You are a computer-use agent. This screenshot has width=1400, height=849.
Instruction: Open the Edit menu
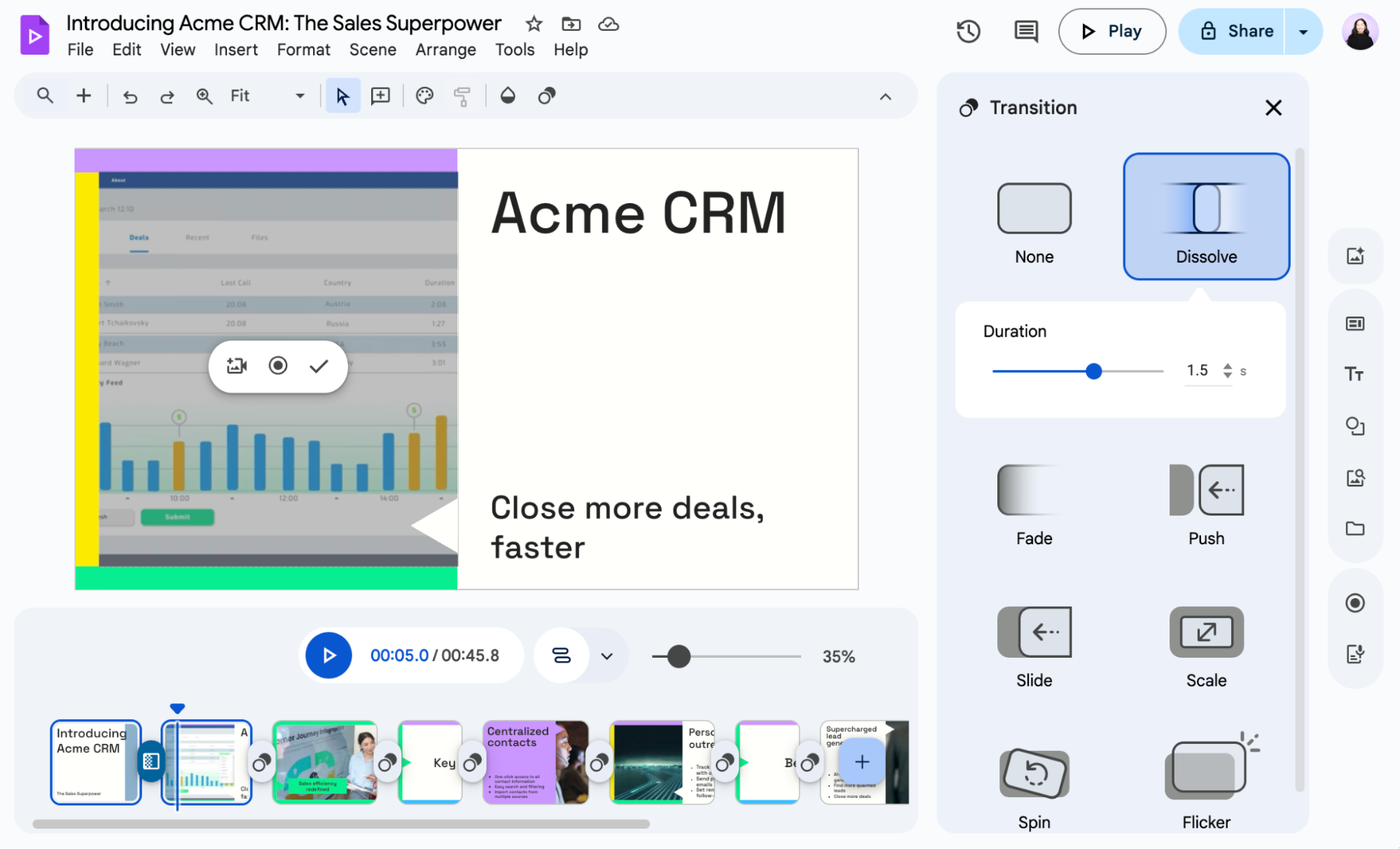[127, 50]
